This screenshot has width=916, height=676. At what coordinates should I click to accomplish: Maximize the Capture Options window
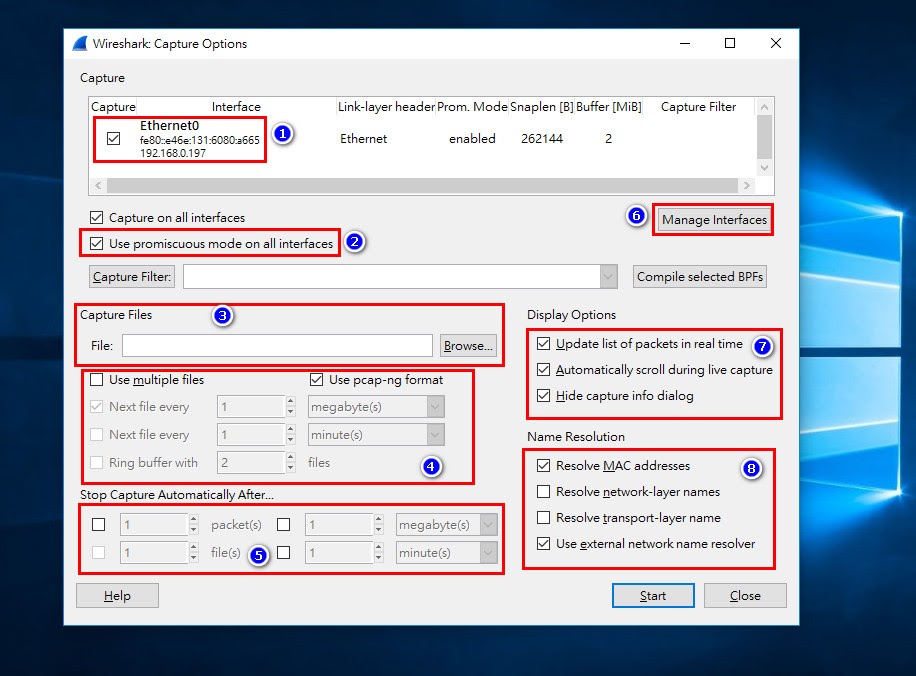[x=730, y=43]
